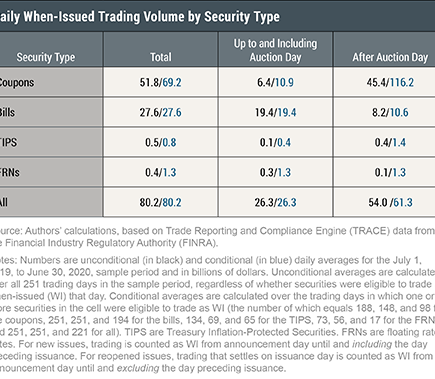
Task: Select All total cell 80.2/80.2
Action: [x=161, y=202]
